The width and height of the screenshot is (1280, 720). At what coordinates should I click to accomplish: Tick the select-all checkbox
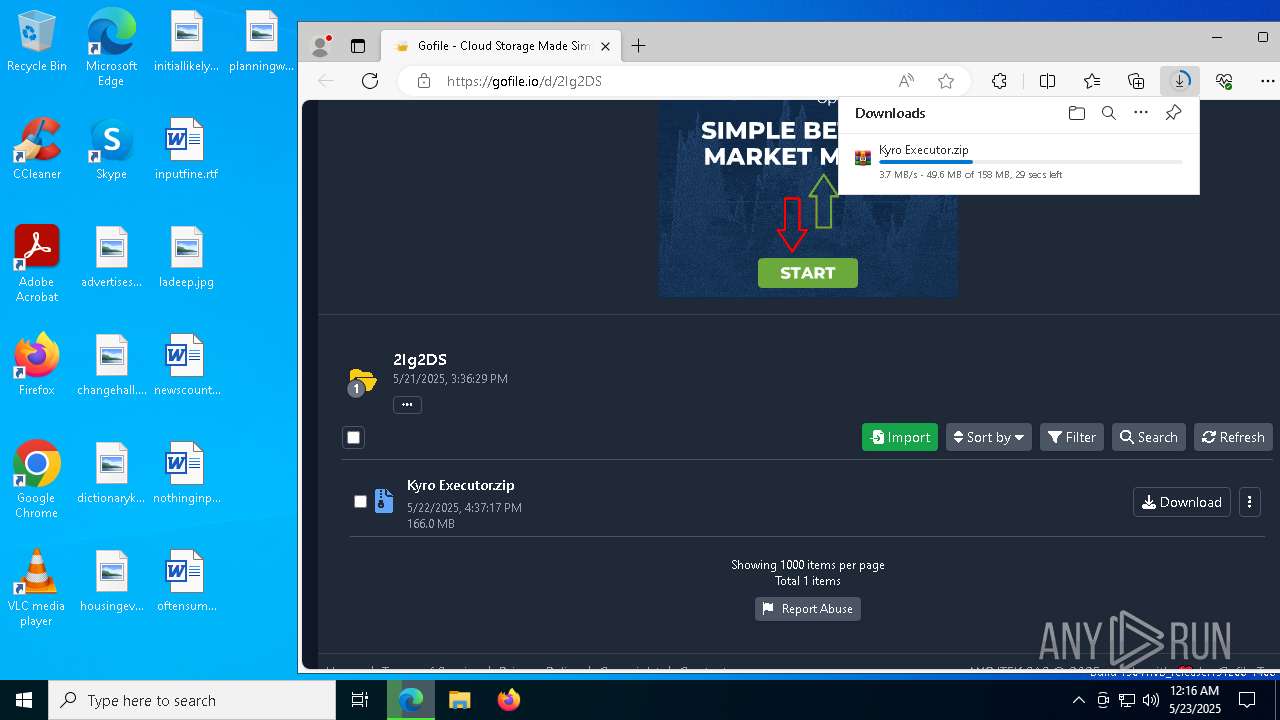(x=353, y=437)
